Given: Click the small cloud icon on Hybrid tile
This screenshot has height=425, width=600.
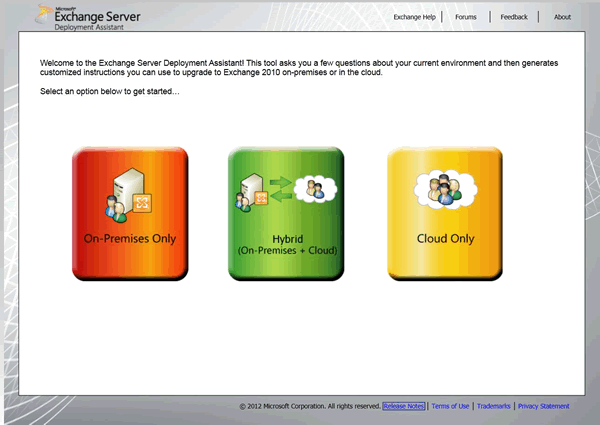Looking at the screenshot, I should tap(315, 189).
